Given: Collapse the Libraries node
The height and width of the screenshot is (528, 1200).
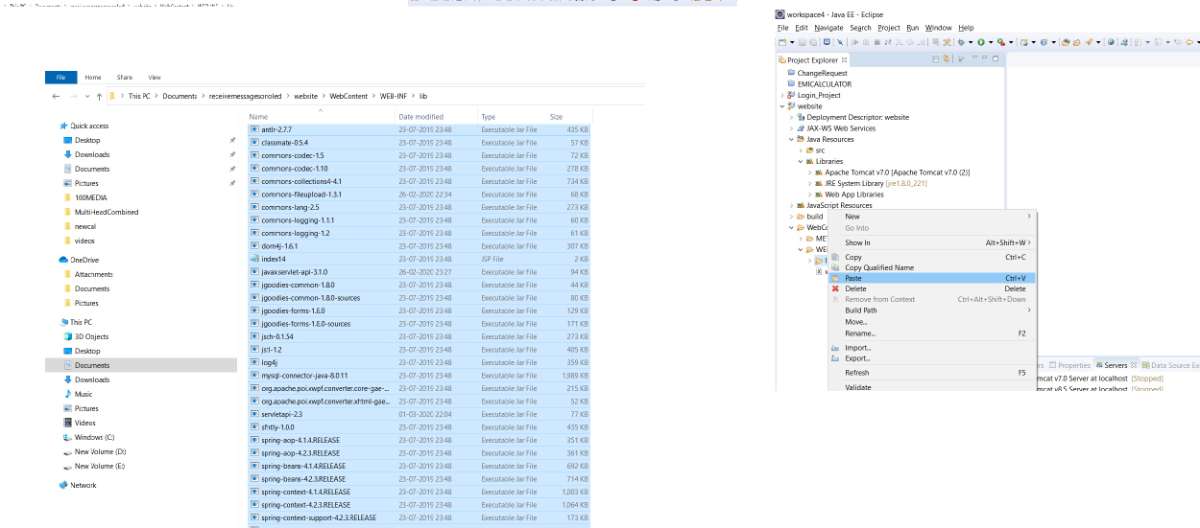Looking at the screenshot, I should point(800,161).
